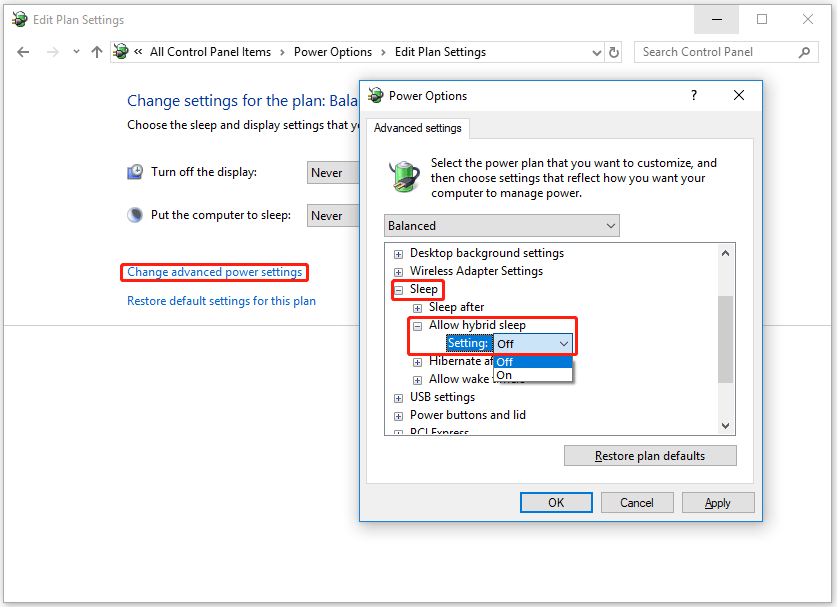Confirm with the OK button
This screenshot has width=837, height=607.
556,502
